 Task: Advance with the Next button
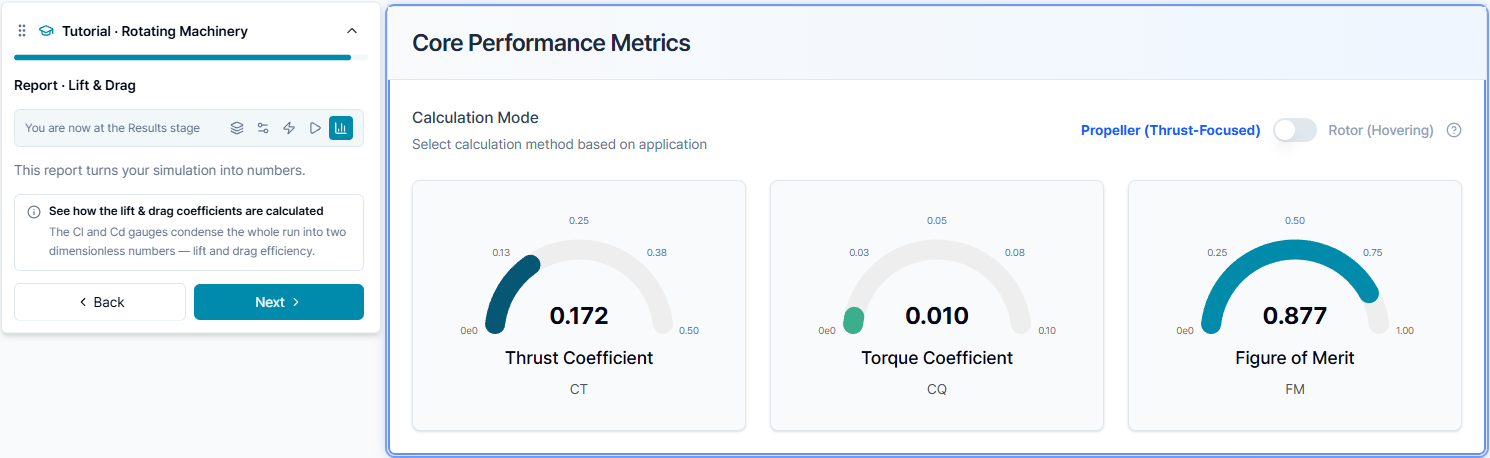tap(279, 302)
